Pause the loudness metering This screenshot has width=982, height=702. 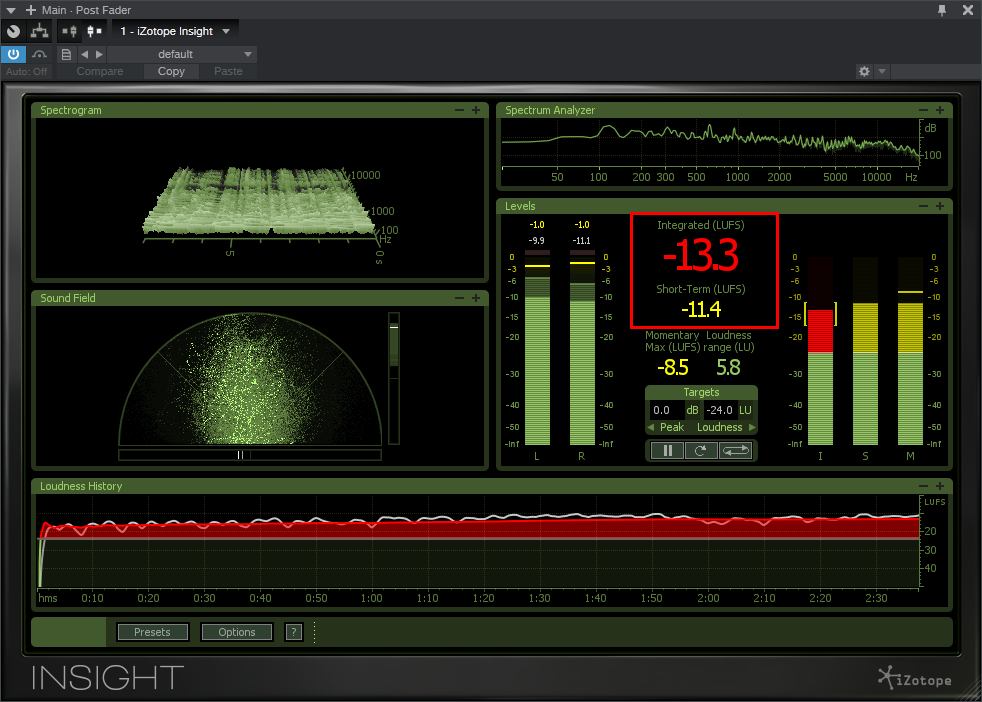click(668, 450)
